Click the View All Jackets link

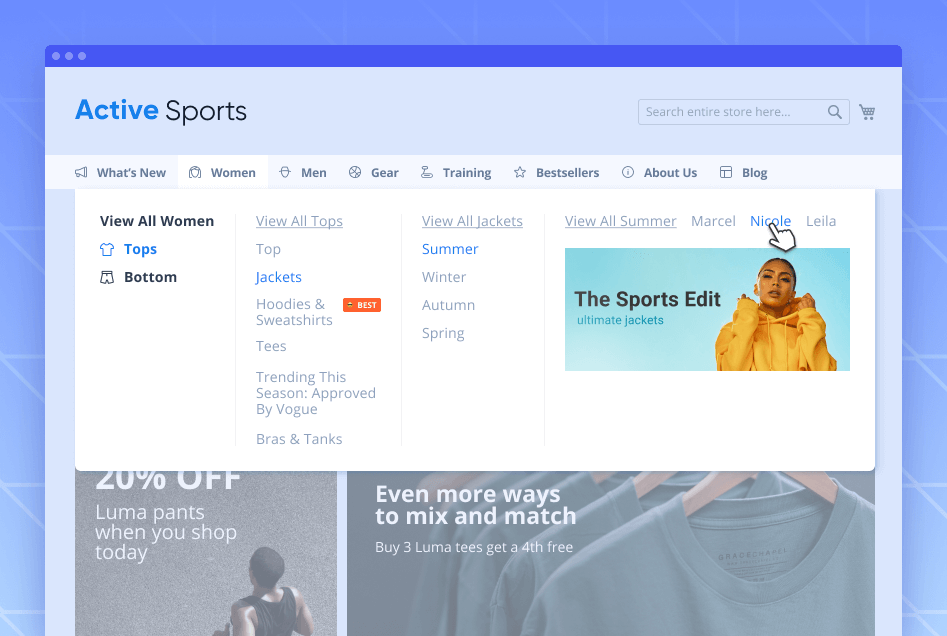[x=472, y=221]
